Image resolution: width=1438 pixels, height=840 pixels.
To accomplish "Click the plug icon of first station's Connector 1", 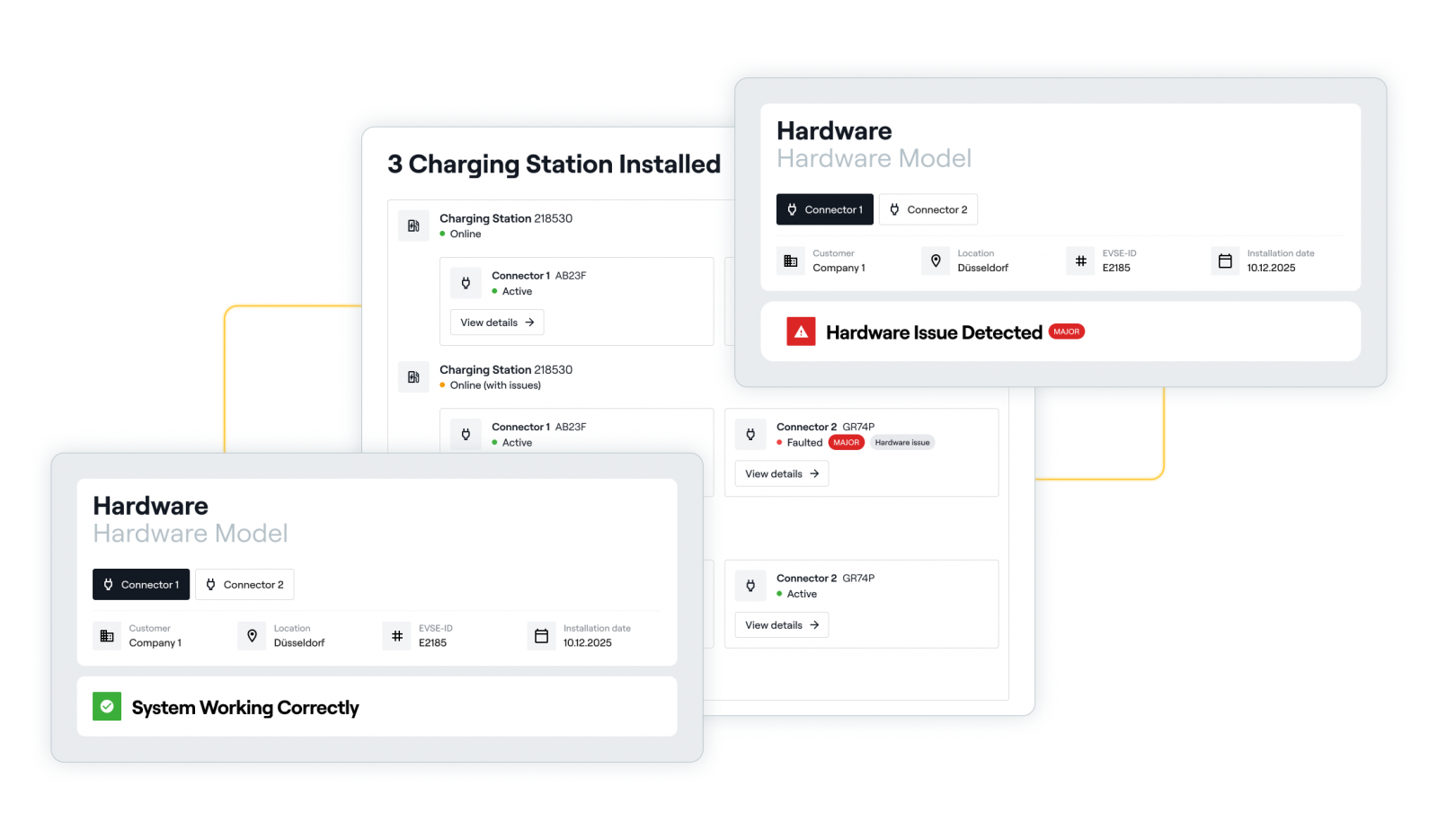I will click(466, 283).
